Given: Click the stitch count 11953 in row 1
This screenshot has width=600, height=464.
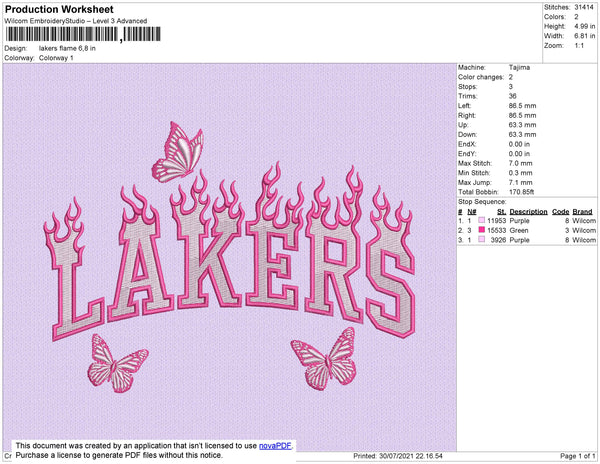Looking at the screenshot, I should coord(497,221).
